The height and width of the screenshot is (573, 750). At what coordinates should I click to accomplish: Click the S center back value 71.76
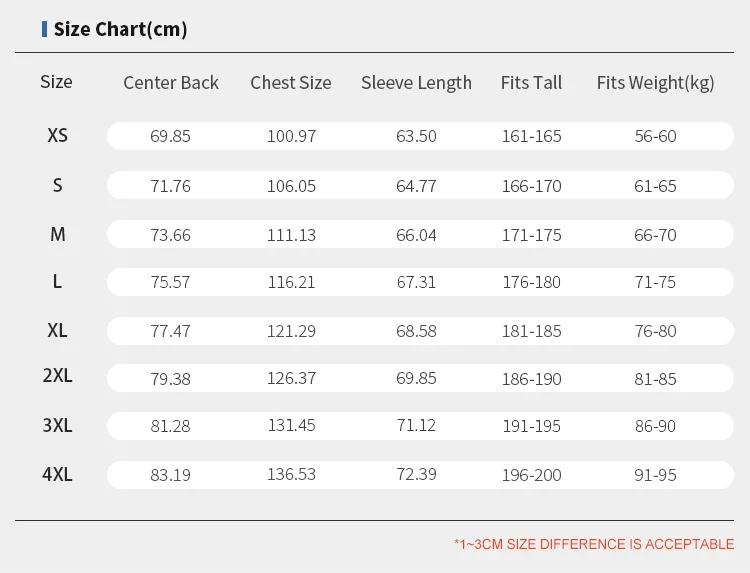[x=170, y=186]
